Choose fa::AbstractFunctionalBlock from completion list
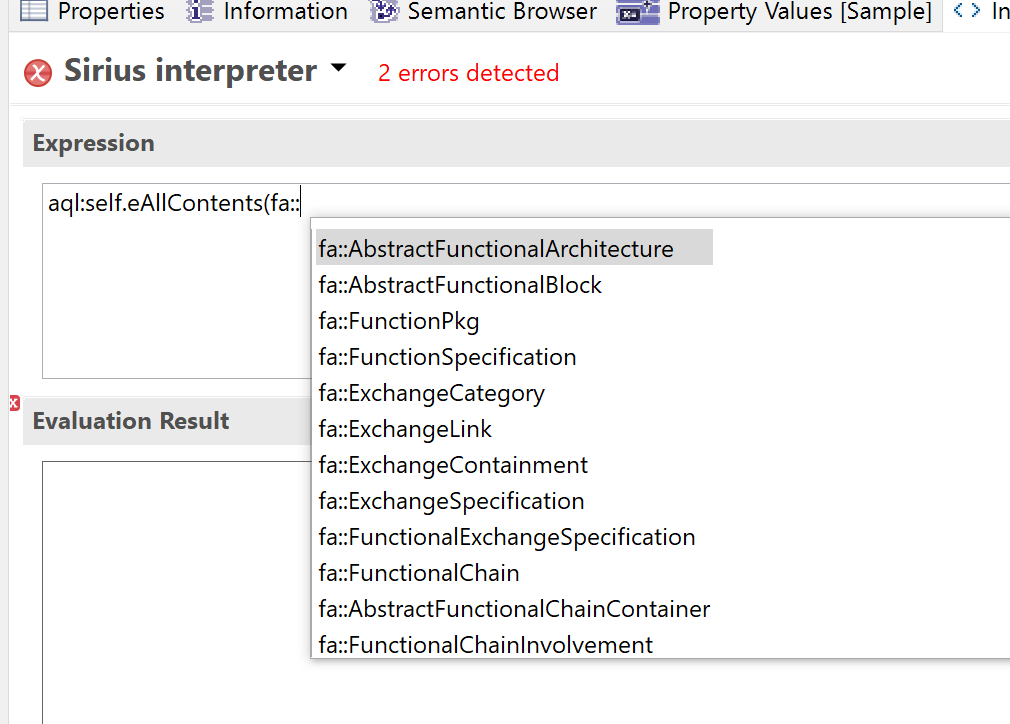 [x=460, y=285]
